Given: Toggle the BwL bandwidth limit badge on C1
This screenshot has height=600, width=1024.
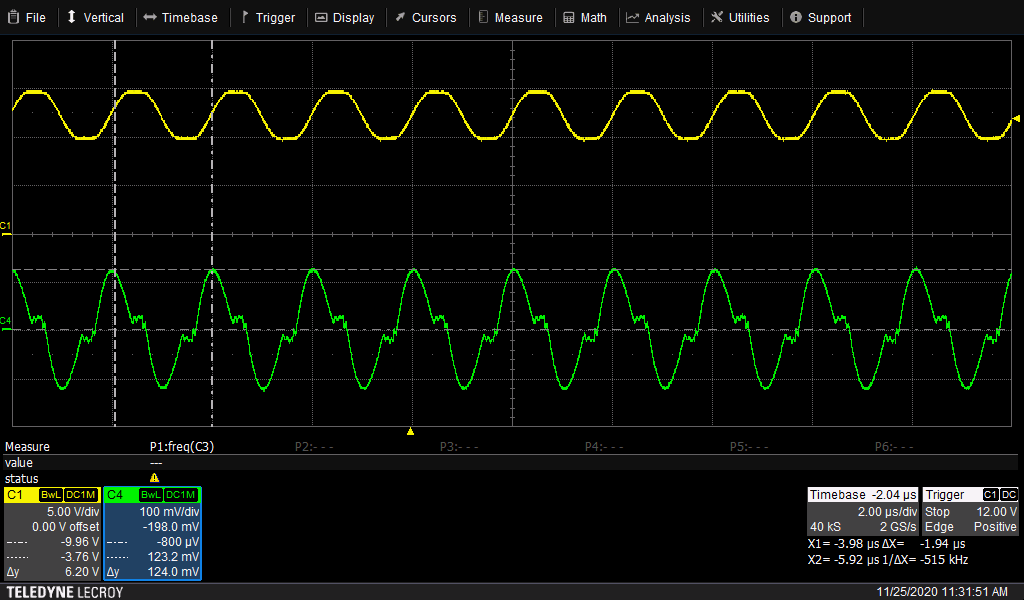Looking at the screenshot, I should click(51, 495).
